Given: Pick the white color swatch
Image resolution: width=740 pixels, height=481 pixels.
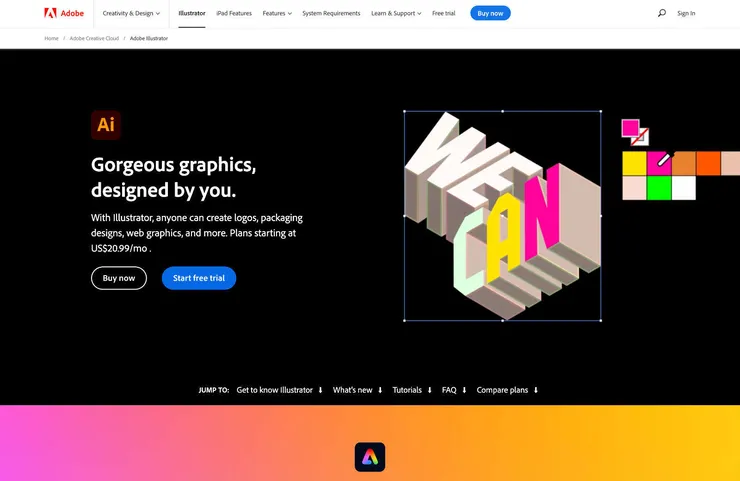Looking at the screenshot, I should (683, 188).
